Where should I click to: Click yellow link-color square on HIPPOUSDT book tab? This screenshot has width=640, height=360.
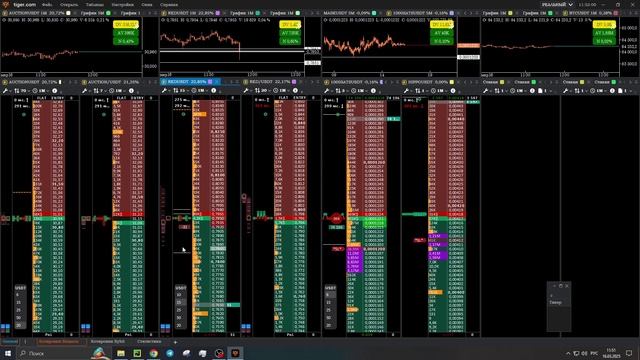tap(452, 82)
